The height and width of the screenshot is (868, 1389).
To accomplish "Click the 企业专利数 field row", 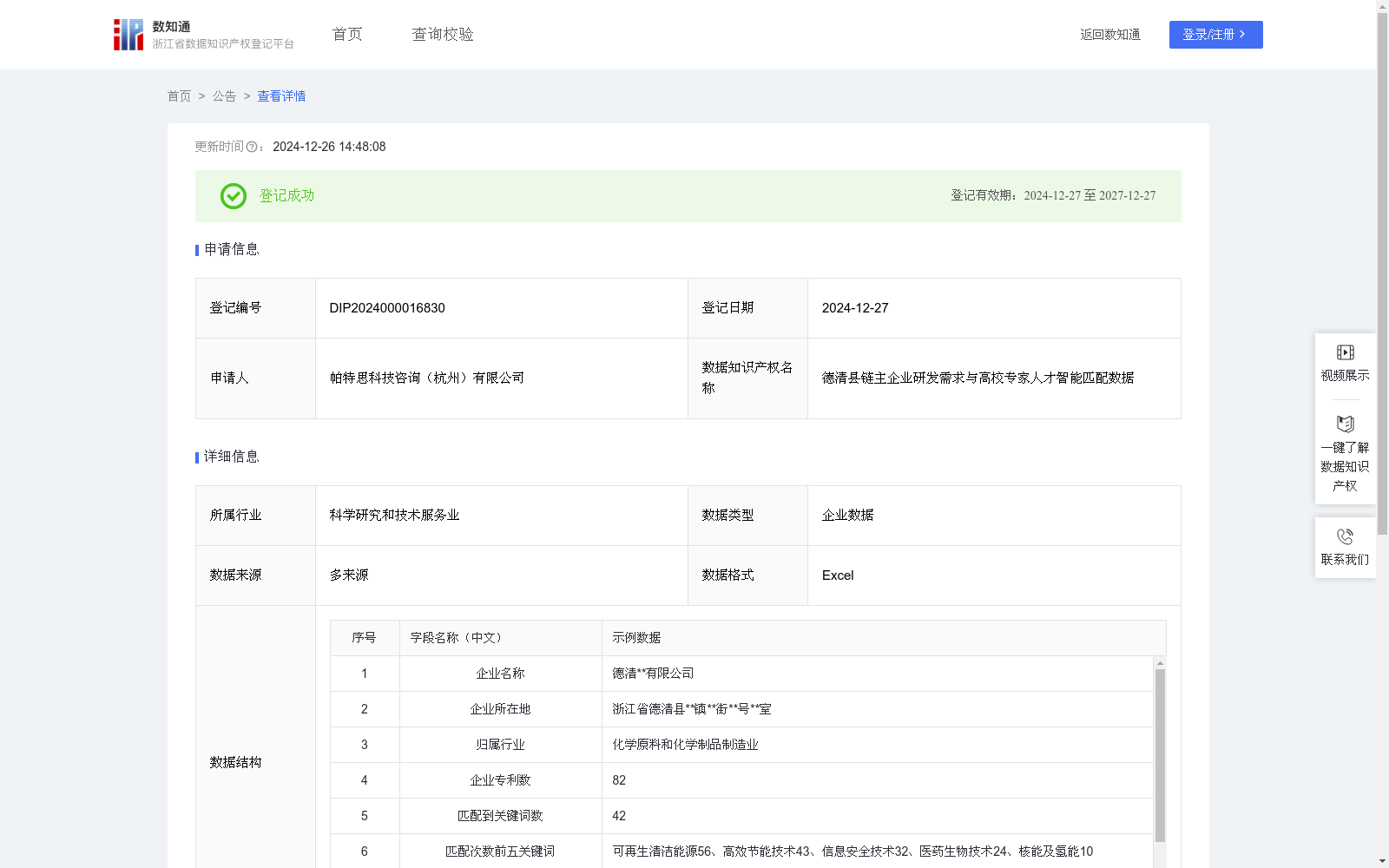I will coord(741,780).
